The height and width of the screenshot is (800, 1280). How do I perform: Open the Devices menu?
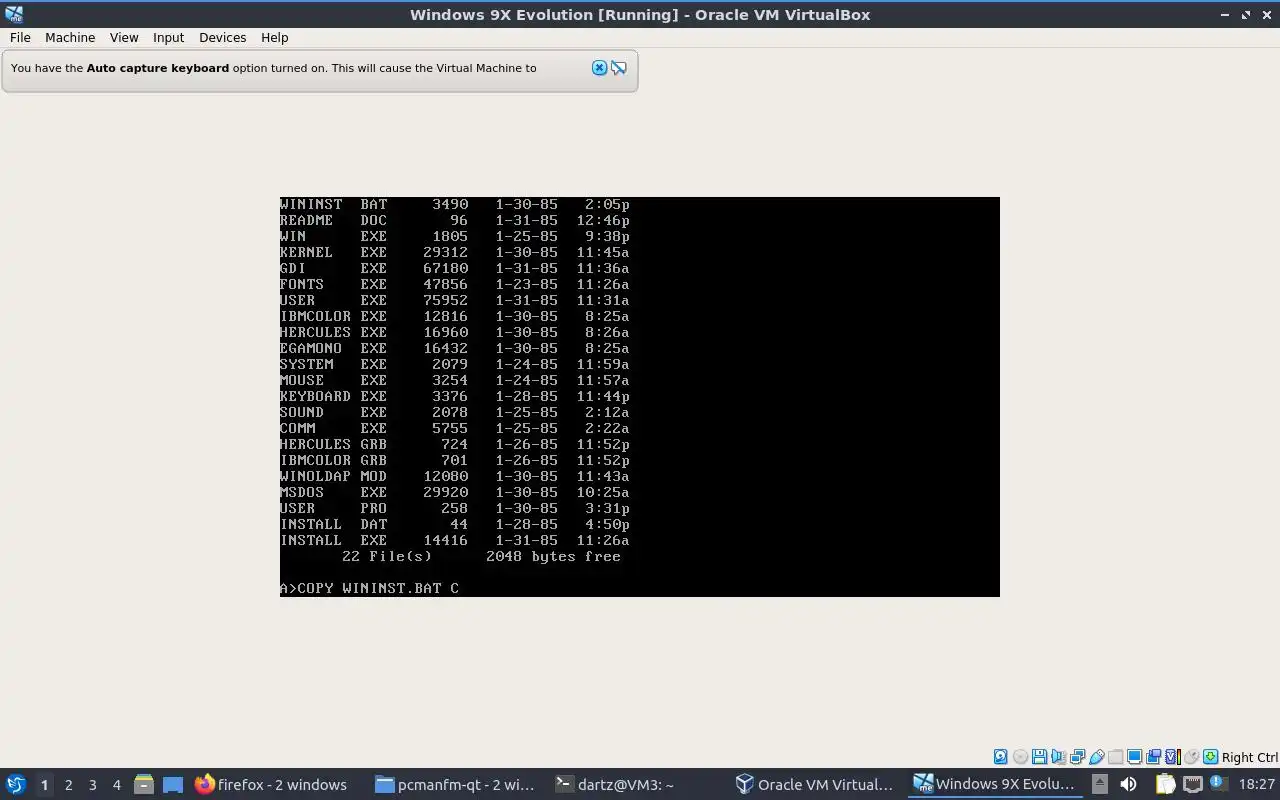[x=222, y=37]
